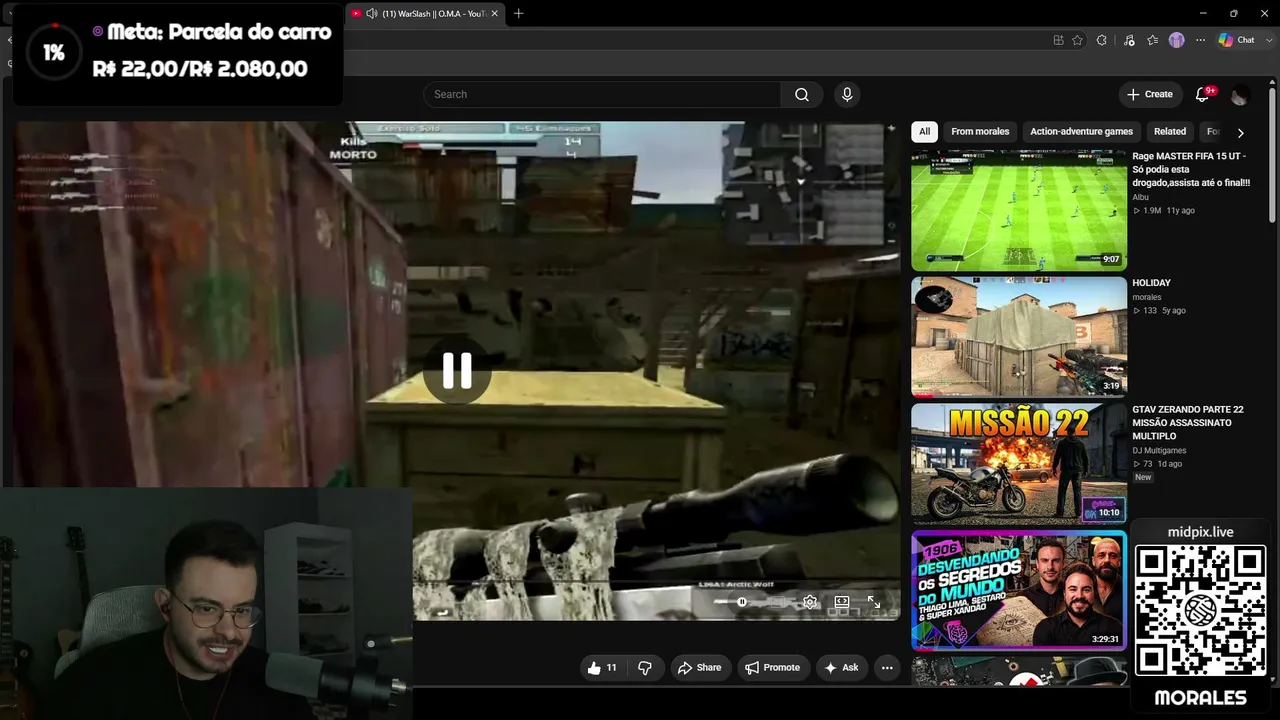The image size is (1280, 720).
Task: Open the MISSÃO 22 GTA V thumbnail
Action: point(1019,464)
